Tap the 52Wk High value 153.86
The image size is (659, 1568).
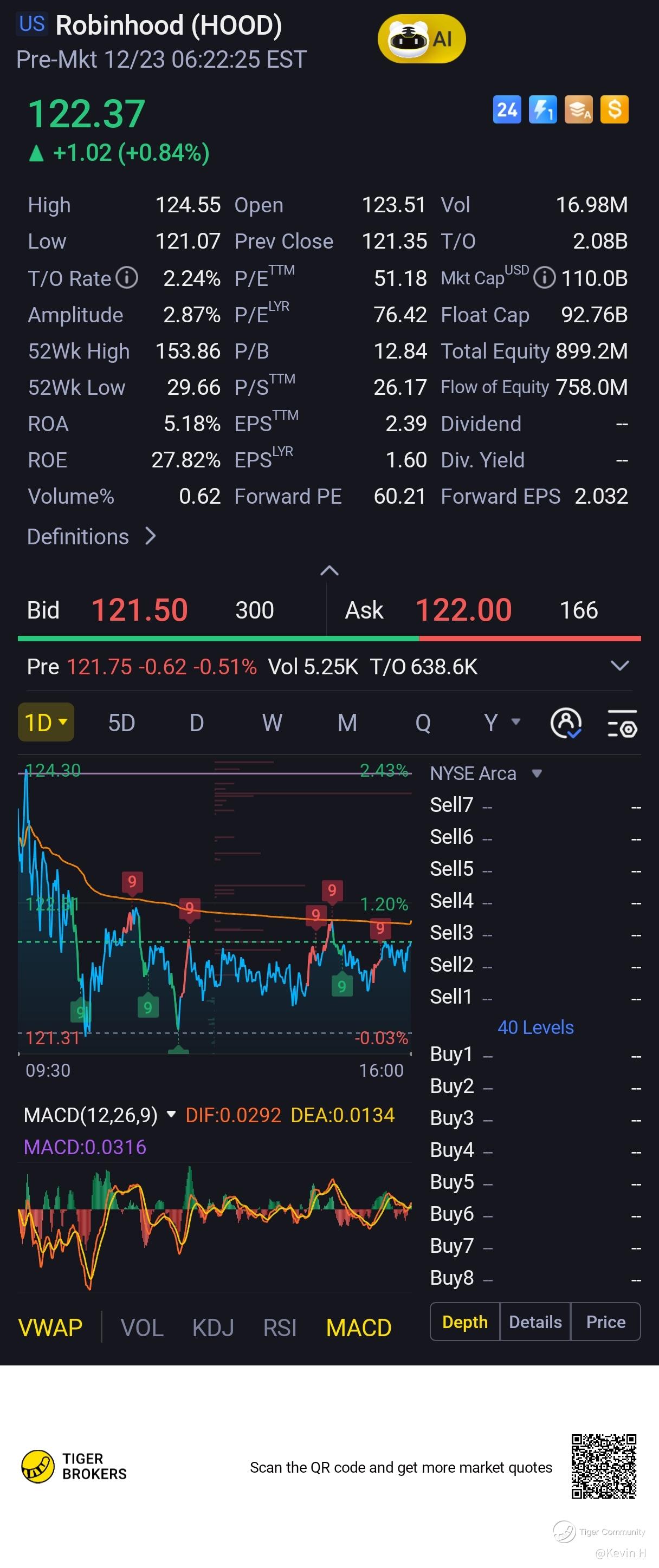(x=188, y=351)
